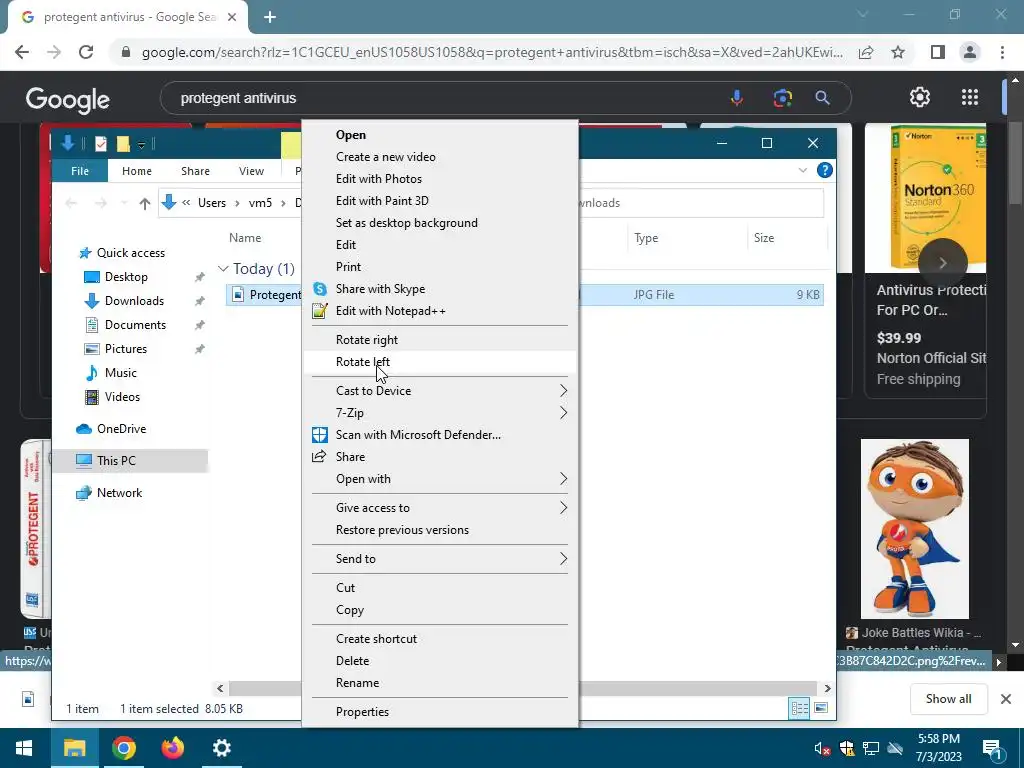
Task: Click the Properties quick access toolbar icon
Action: pos(101,144)
